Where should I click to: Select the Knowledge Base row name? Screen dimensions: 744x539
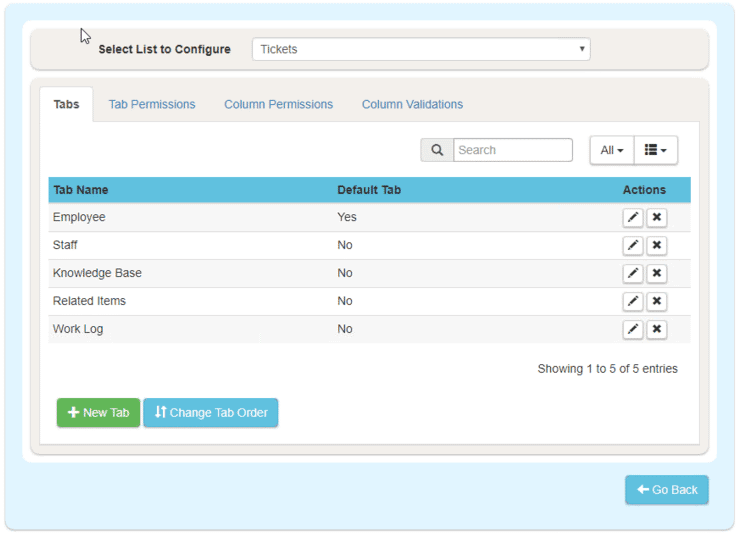tap(97, 273)
